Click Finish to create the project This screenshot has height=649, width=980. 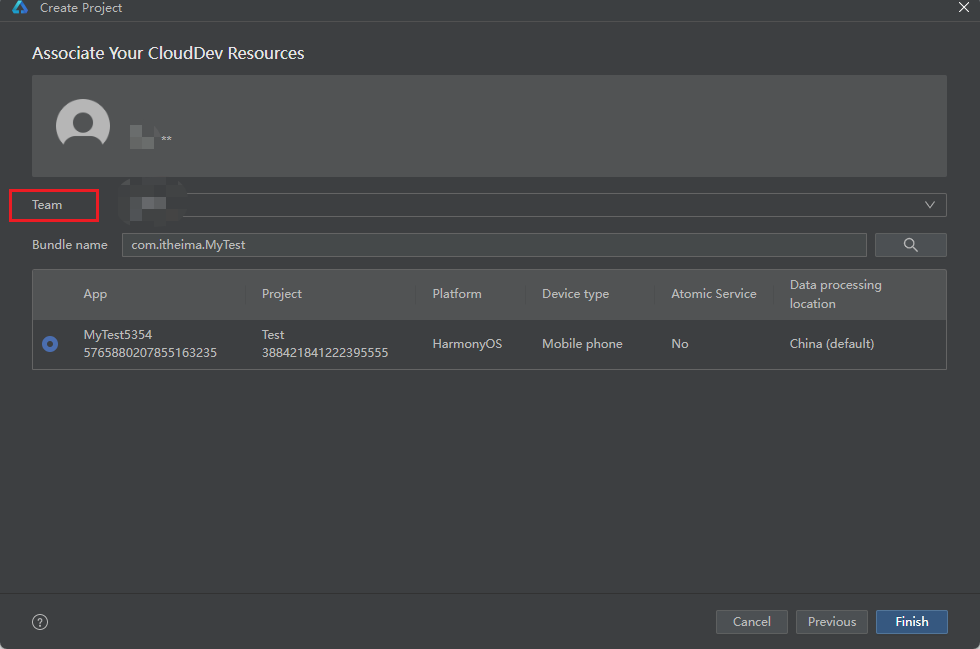click(x=912, y=622)
